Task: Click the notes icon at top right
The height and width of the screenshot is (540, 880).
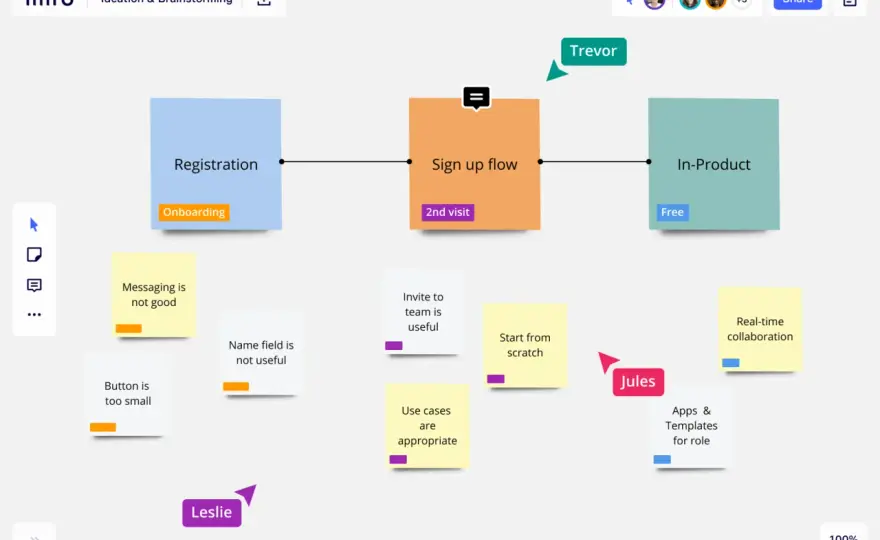Action: (850, 3)
